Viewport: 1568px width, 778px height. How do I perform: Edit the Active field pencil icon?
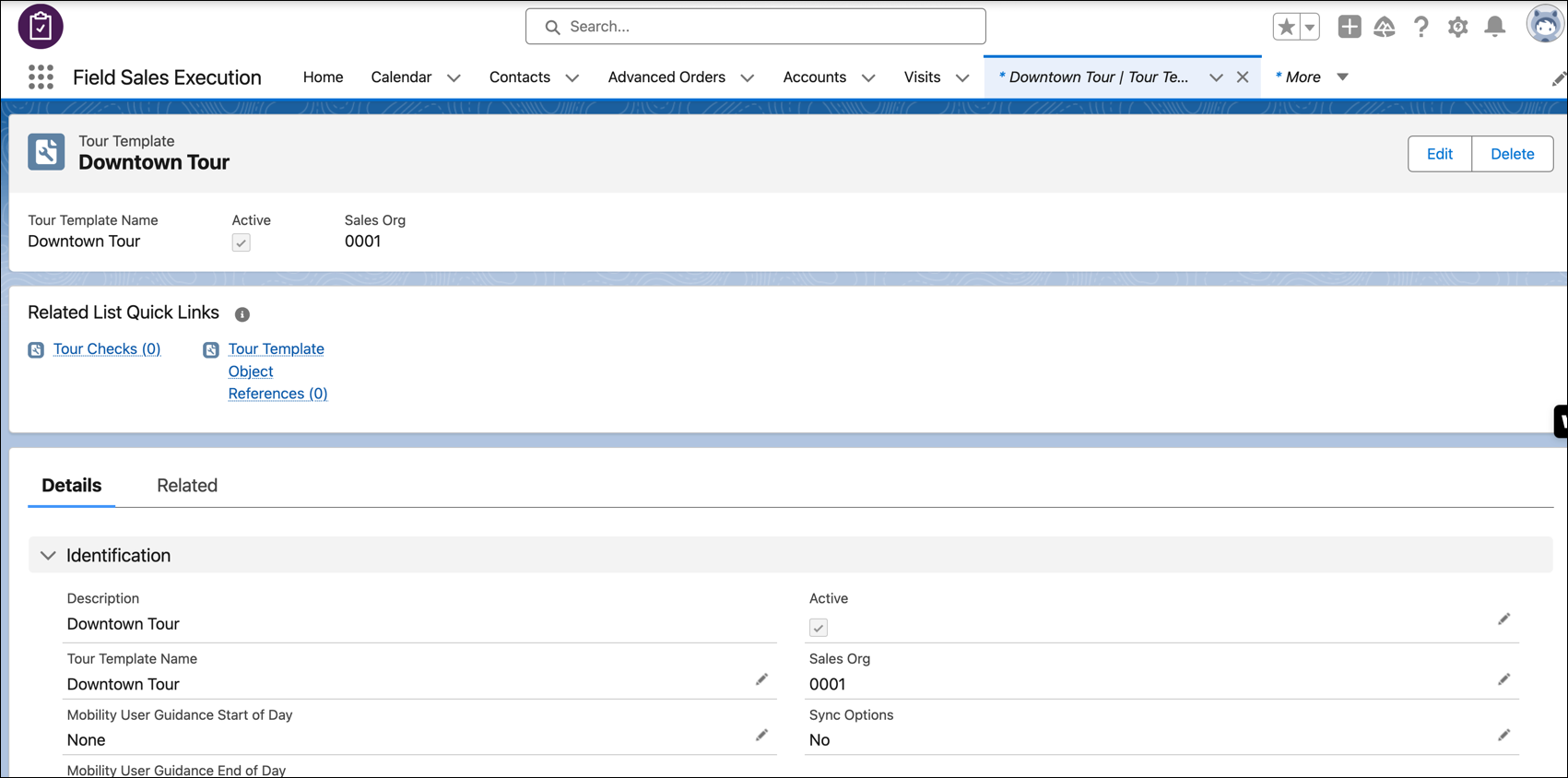pos(1503,619)
